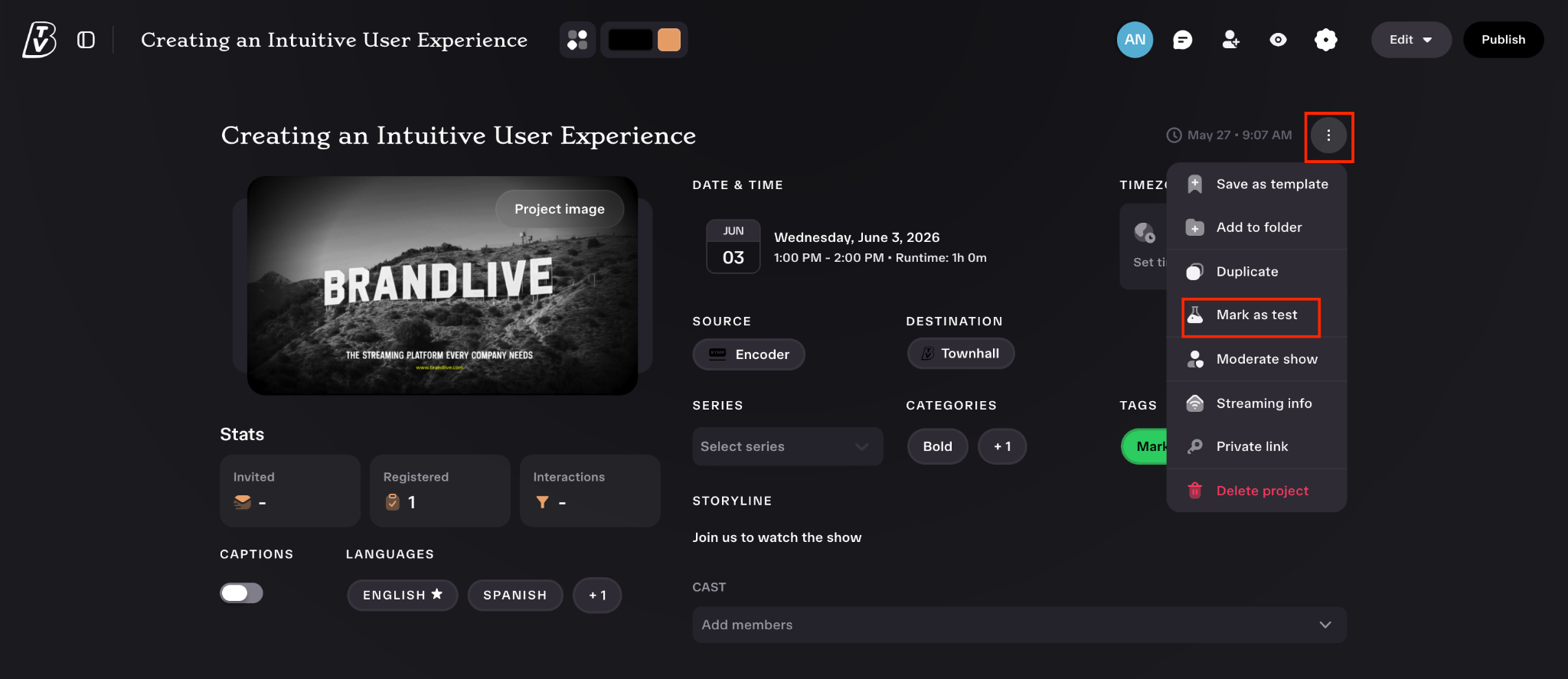Select Private link

[x=1256, y=446]
